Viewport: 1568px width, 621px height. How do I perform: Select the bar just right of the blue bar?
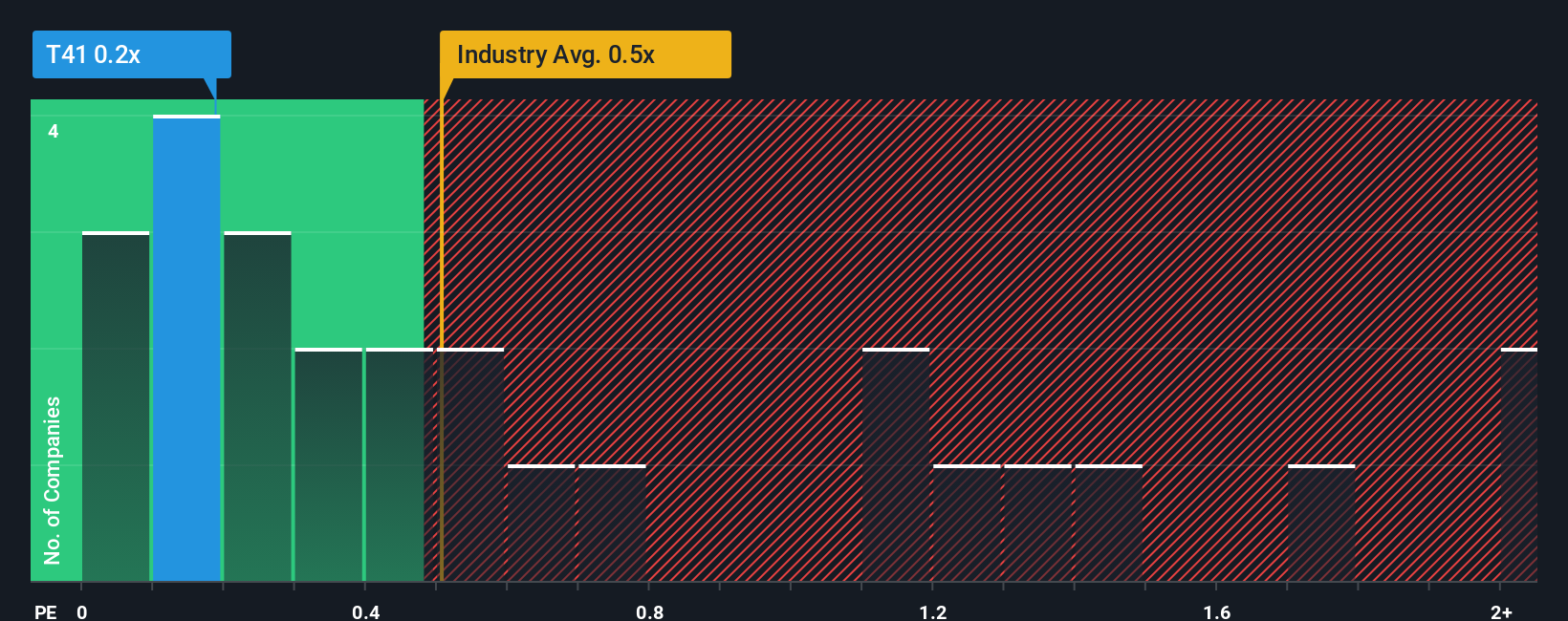point(257,407)
